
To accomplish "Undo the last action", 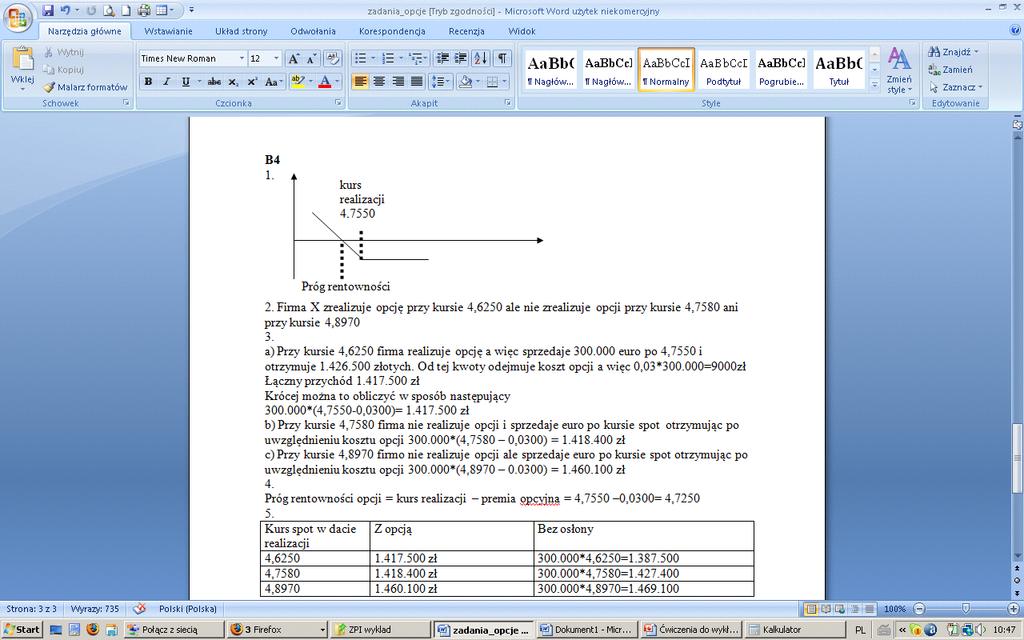I will tap(65, 10).
